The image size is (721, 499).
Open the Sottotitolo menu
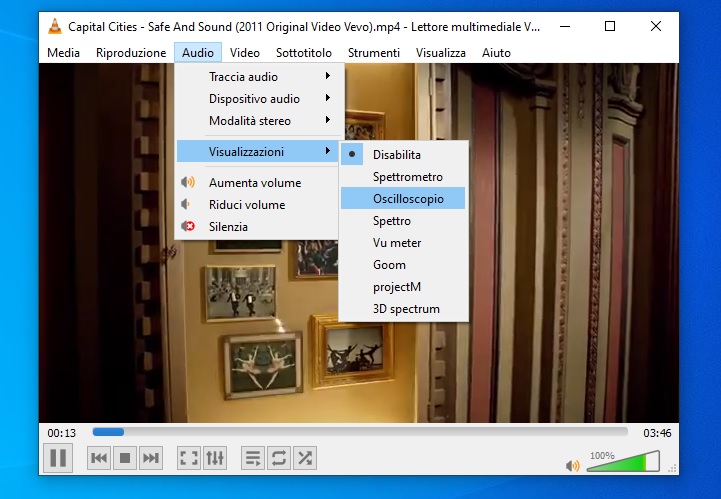pyautogui.click(x=304, y=53)
